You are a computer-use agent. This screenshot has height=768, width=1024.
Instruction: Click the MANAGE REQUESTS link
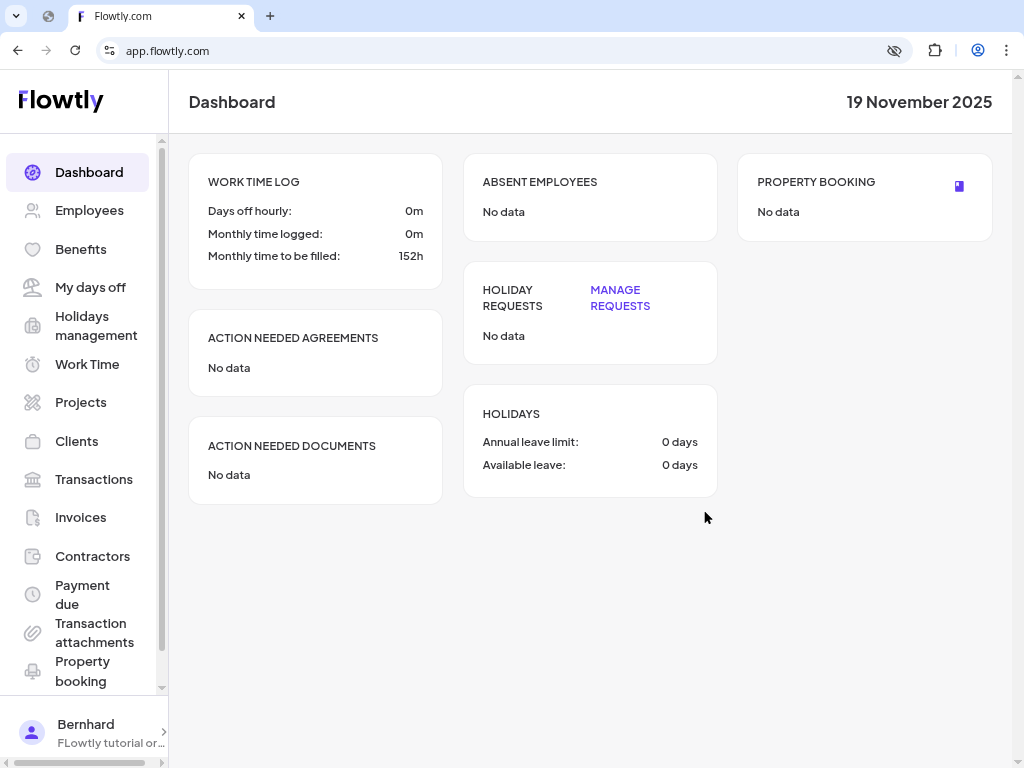pos(620,297)
